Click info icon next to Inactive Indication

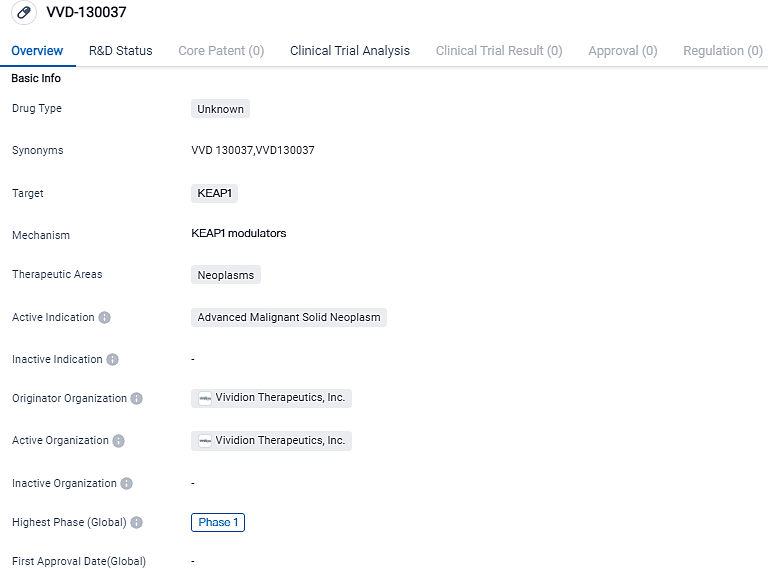[x=113, y=360]
